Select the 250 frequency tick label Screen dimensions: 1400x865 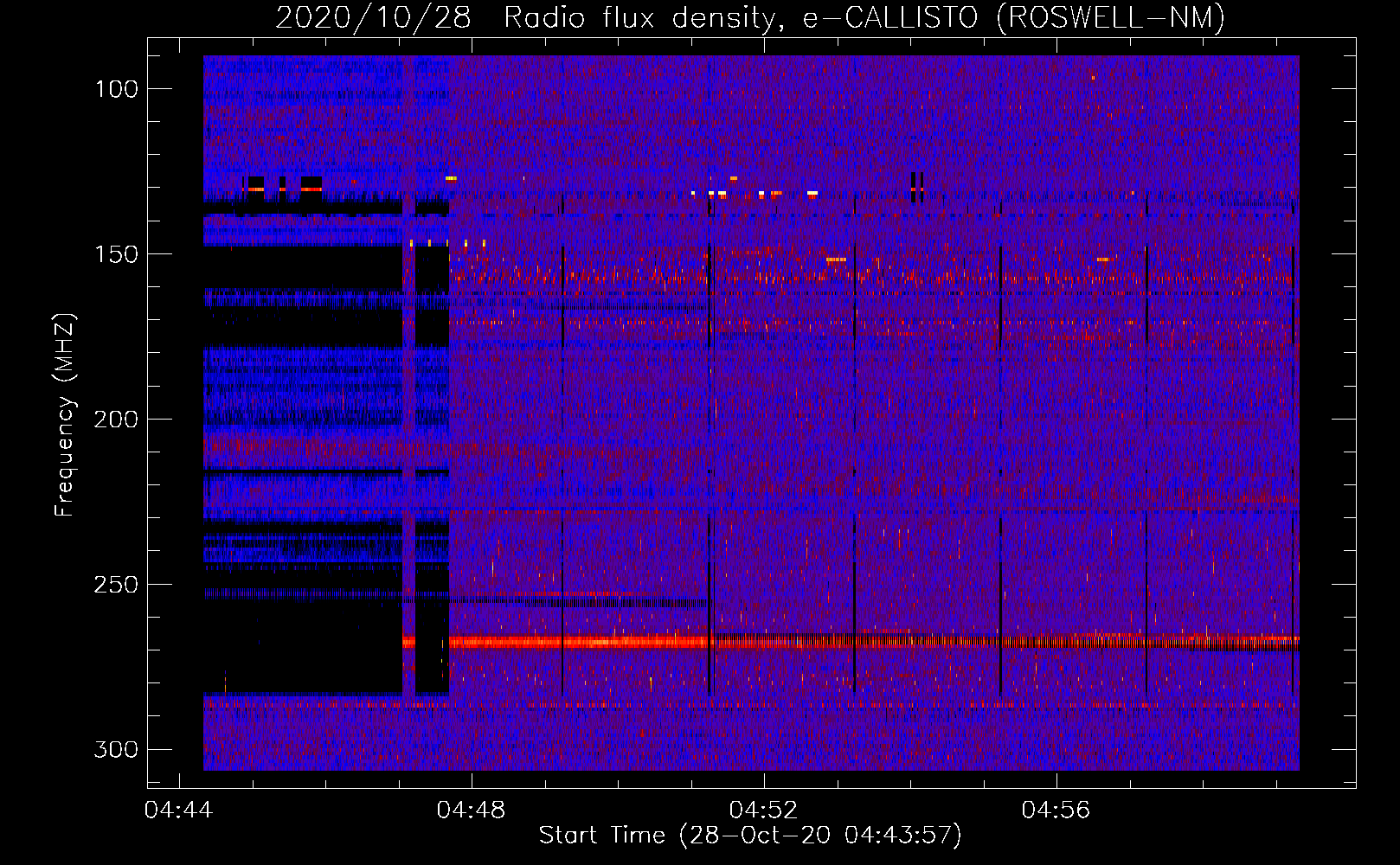tap(117, 585)
